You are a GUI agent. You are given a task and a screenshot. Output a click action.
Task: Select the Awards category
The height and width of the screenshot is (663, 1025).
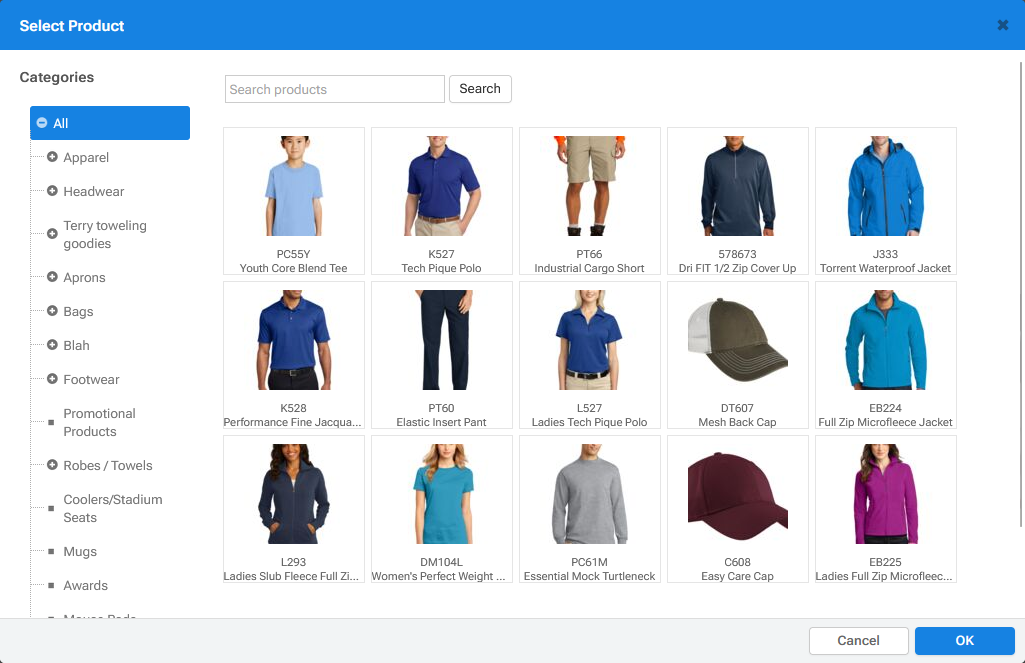[86, 585]
